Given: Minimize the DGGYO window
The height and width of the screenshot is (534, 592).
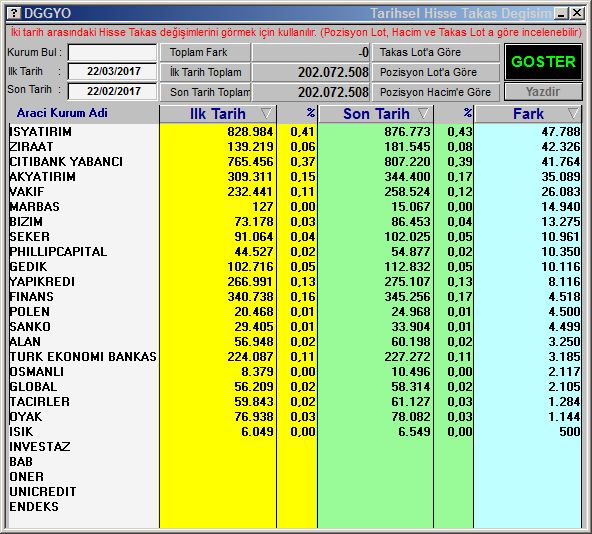Looking at the screenshot, I should [x=561, y=14].
